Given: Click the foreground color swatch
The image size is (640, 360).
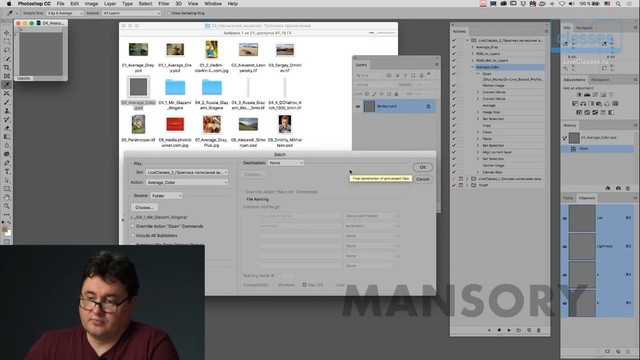Looking at the screenshot, I should coord(4,230).
